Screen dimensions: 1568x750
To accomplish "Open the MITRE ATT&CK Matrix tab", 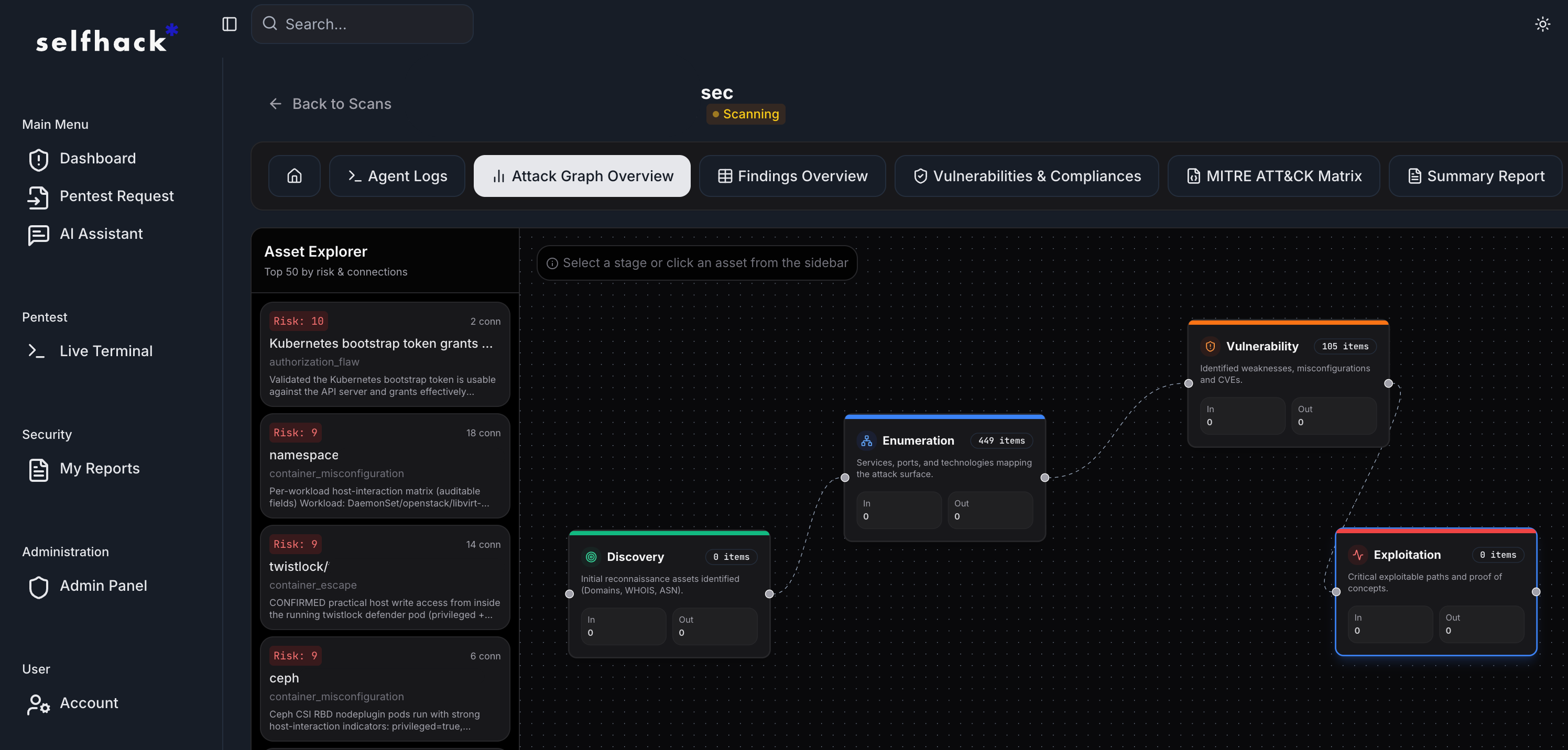I will 1273,176.
